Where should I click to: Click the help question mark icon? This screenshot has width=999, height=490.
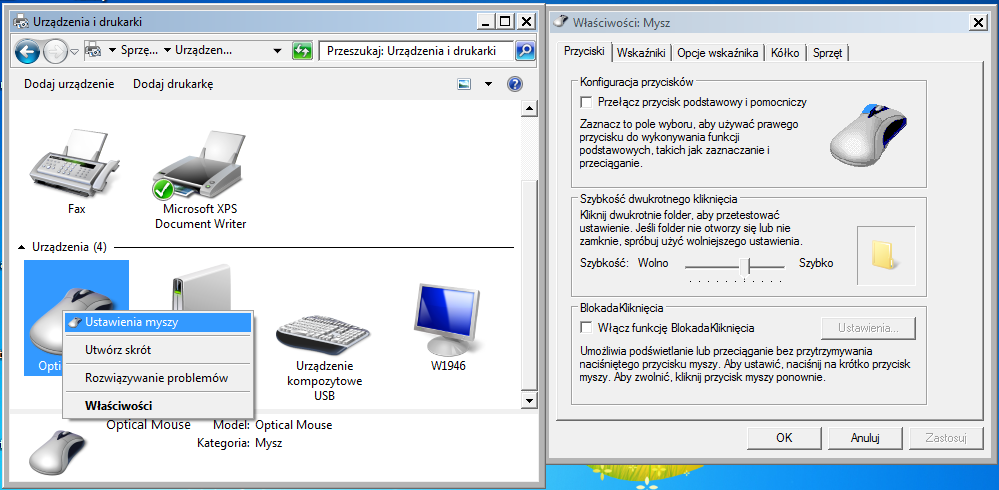(x=515, y=85)
